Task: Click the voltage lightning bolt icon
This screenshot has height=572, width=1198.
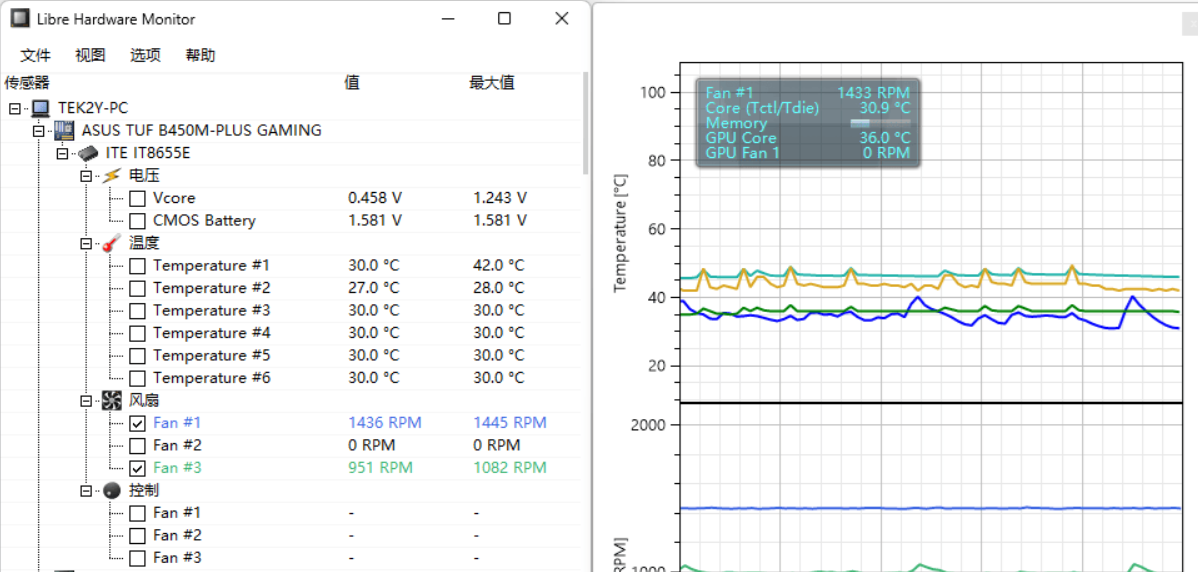Action: pyautogui.click(x=112, y=176)
